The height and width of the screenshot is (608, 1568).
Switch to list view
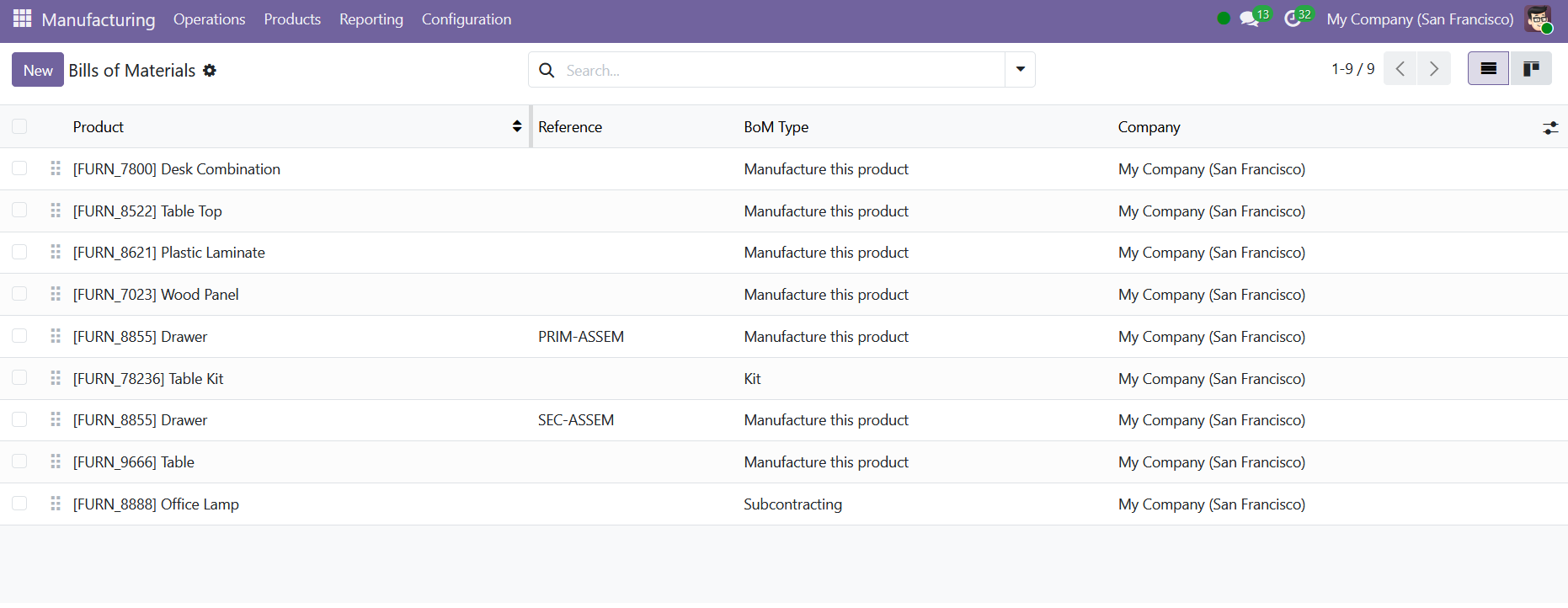pos(1488,69)
